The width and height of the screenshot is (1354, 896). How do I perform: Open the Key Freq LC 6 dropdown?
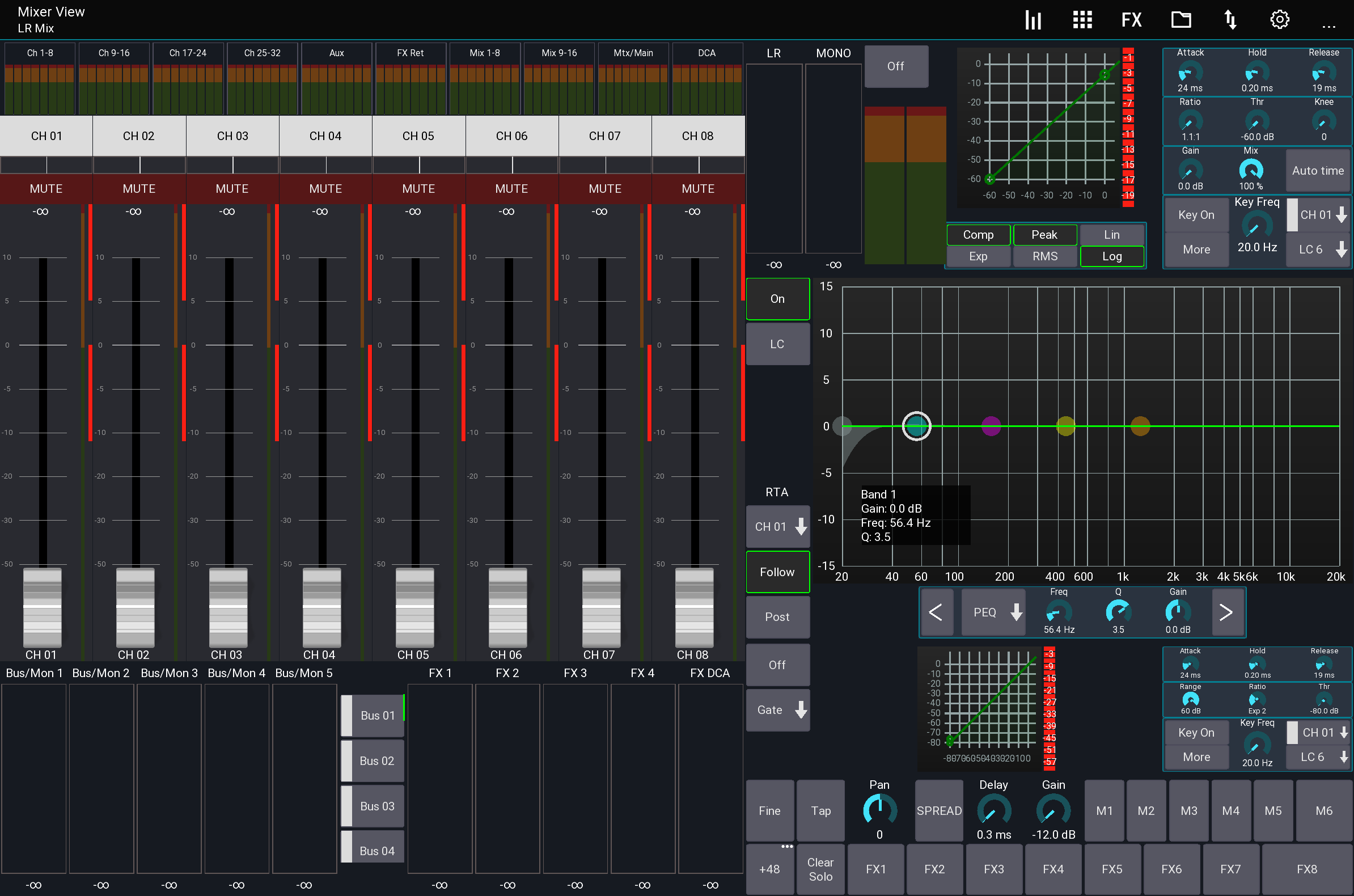1318,248
